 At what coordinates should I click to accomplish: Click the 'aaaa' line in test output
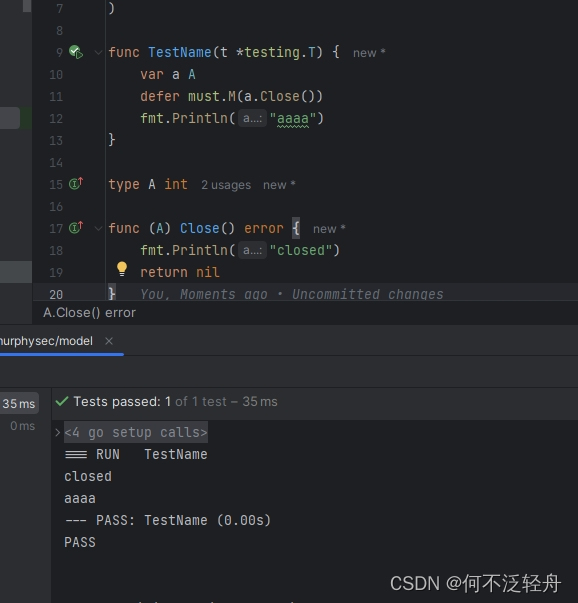tap(80, 498)
